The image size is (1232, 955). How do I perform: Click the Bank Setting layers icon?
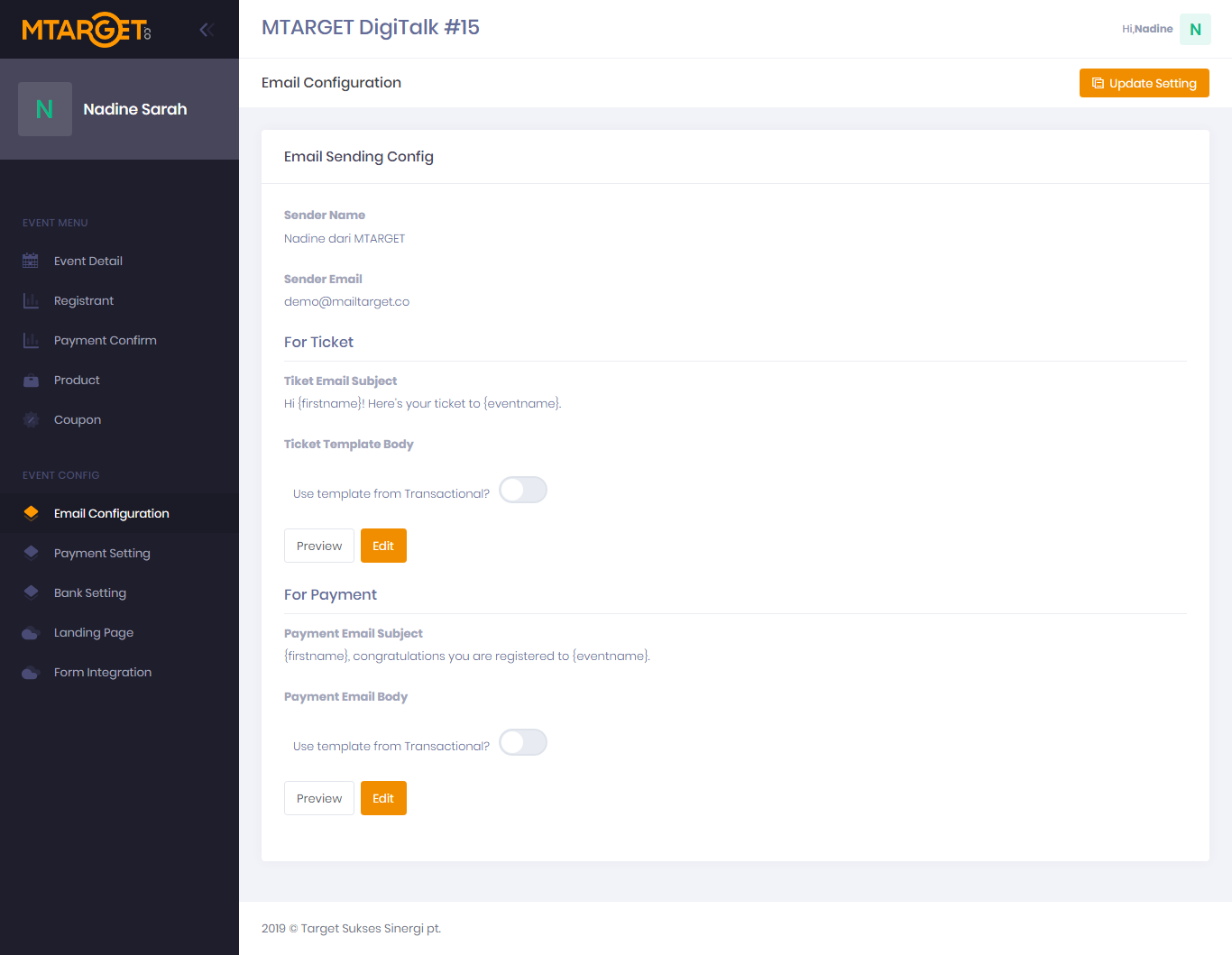pos(31,592)
